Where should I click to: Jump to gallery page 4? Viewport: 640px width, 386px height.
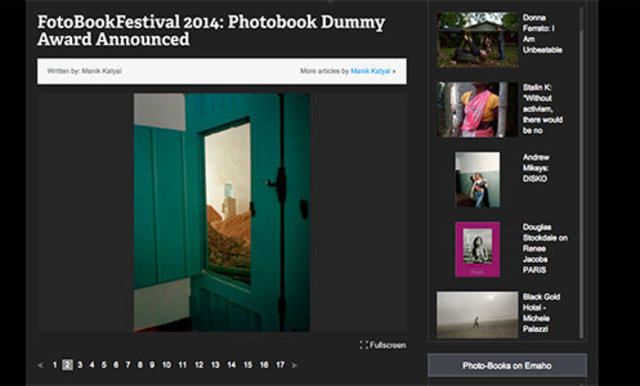[x=92, y=365]
